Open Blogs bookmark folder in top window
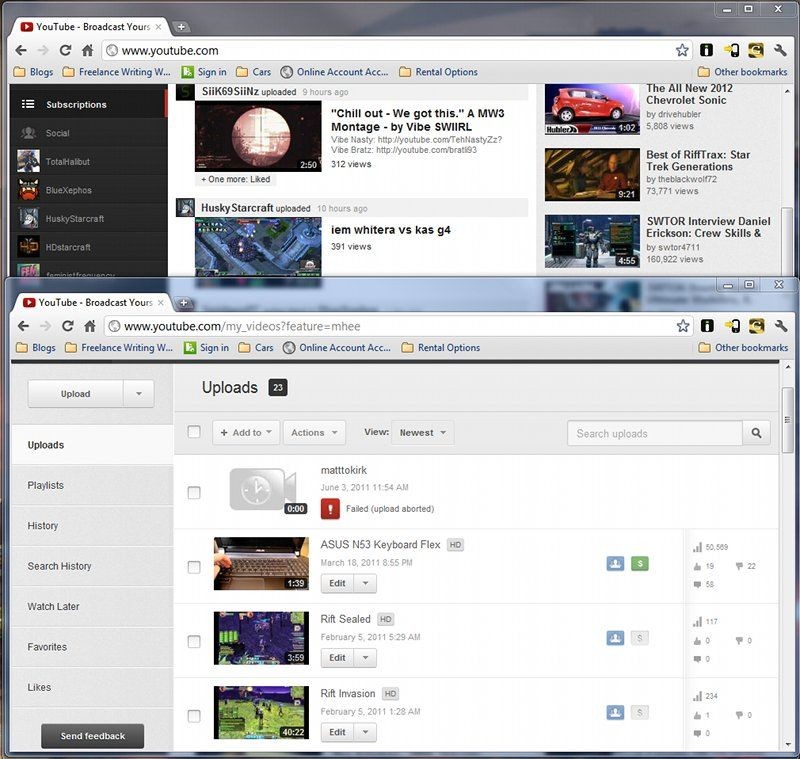 tap(34, 72)
